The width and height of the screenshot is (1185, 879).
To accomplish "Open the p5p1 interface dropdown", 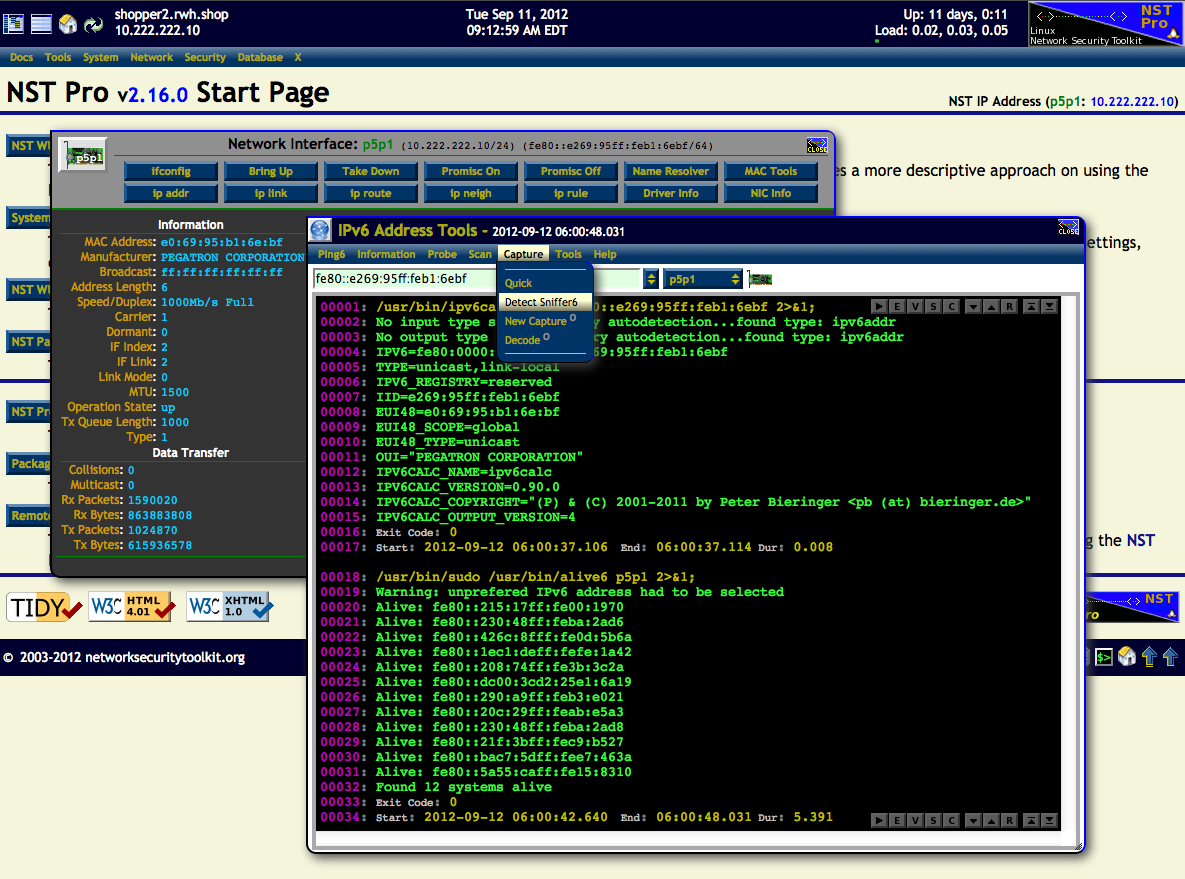I will tap(703, 279).
